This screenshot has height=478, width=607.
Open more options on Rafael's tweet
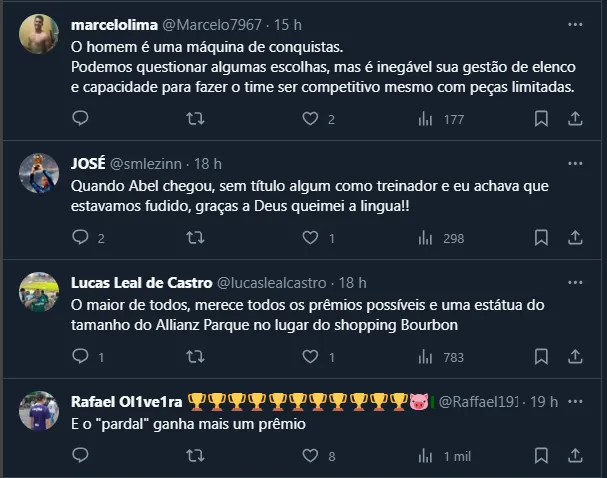tap(575, 401)
